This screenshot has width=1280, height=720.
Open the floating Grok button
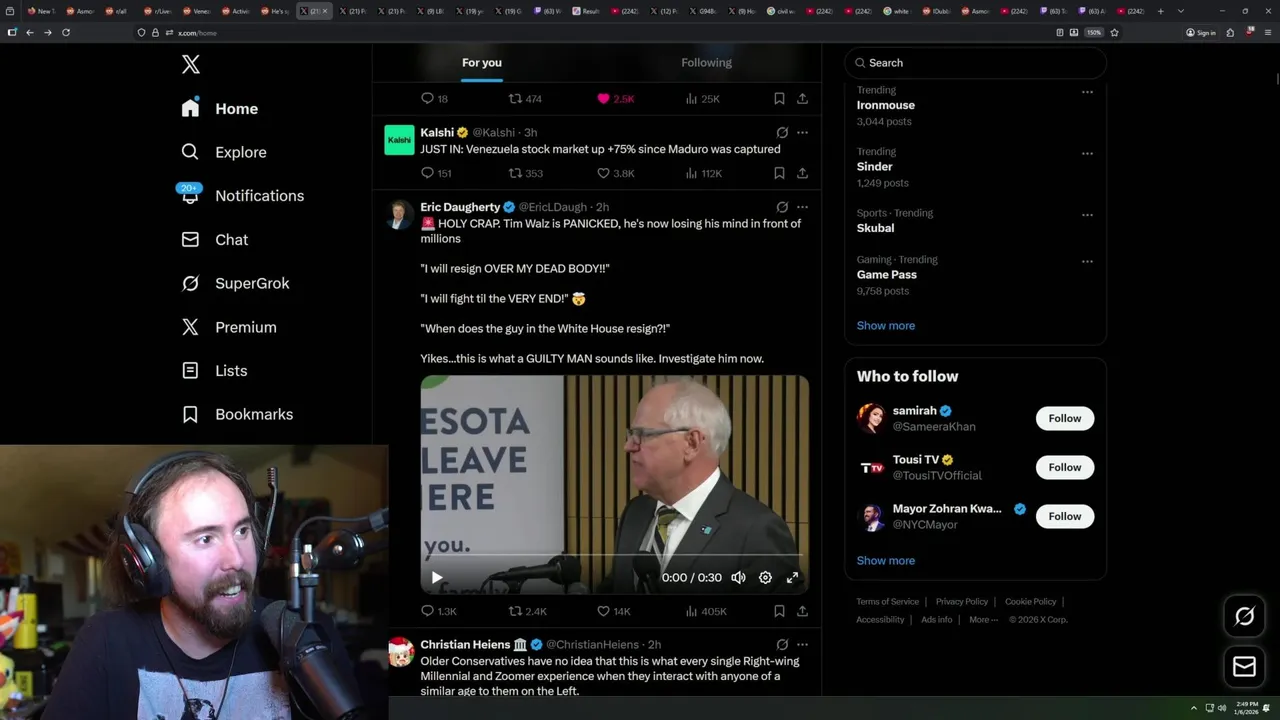(x=1245, y=616)
